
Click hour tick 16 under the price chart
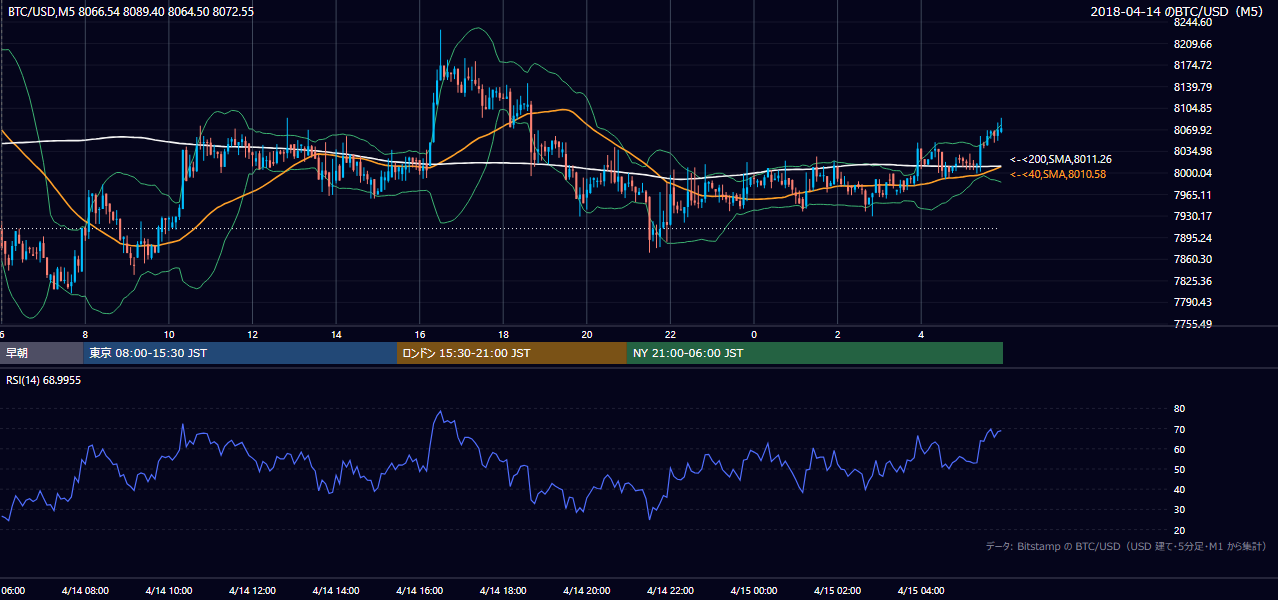(420, 334)
